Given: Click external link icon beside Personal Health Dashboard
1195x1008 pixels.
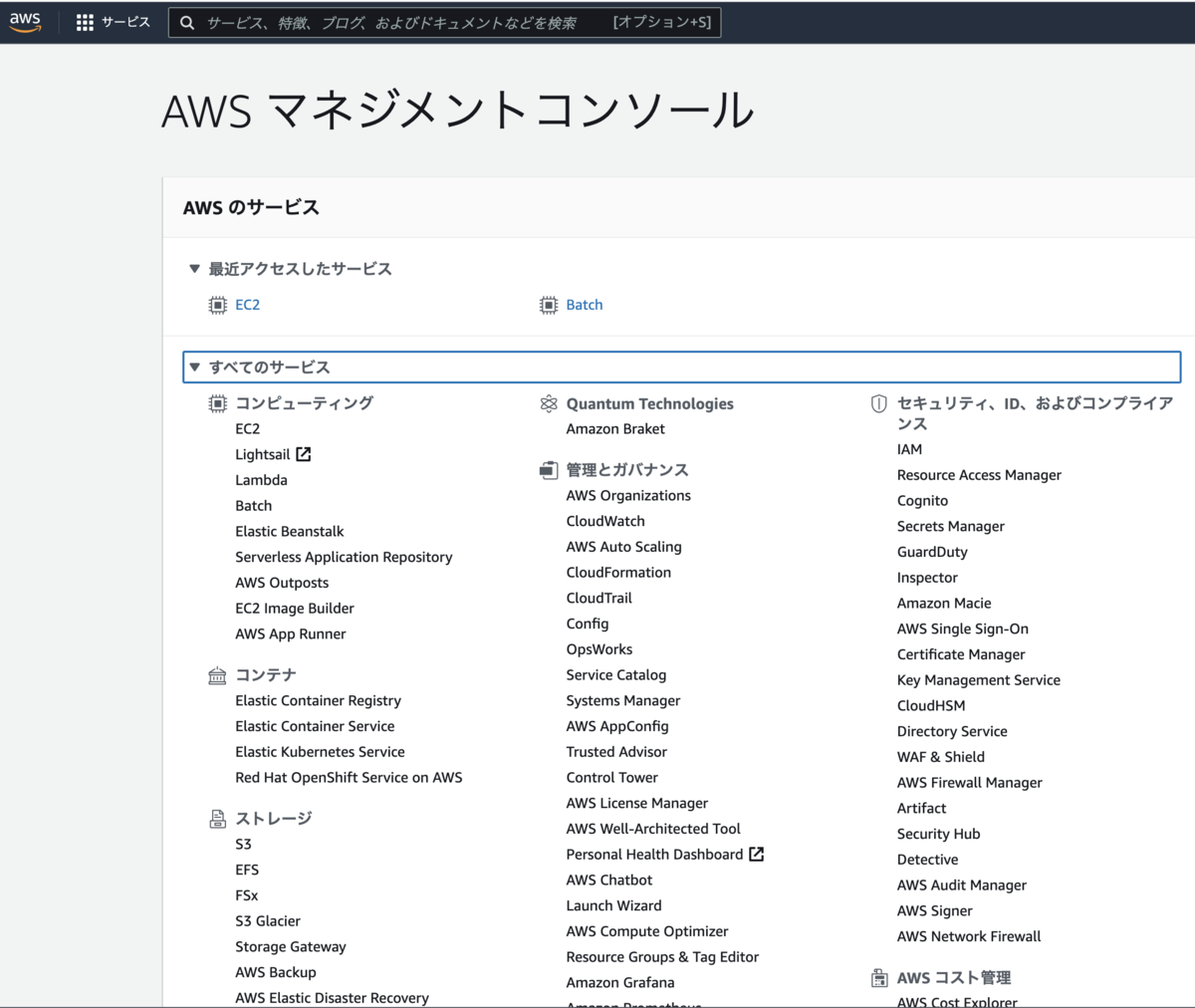Looking at the screenshot, I should coord(757,855).
